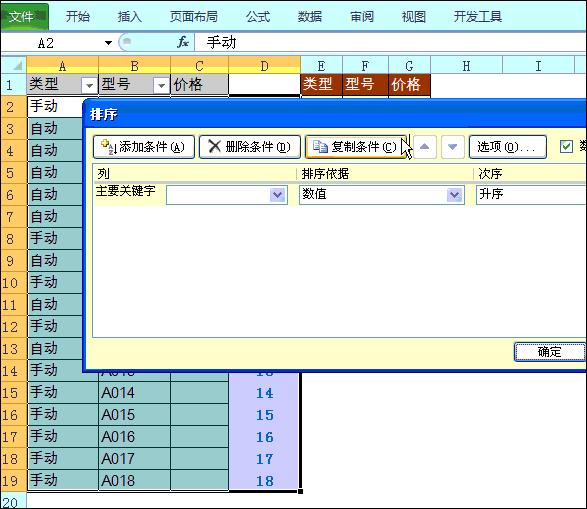
Task: Expand the Name Box dropdown arrow
Action: (x=108, y=43)
